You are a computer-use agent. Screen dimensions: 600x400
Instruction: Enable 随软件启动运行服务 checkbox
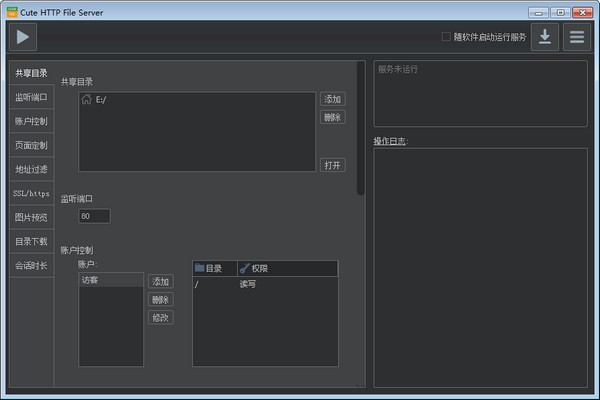point(446,37)
